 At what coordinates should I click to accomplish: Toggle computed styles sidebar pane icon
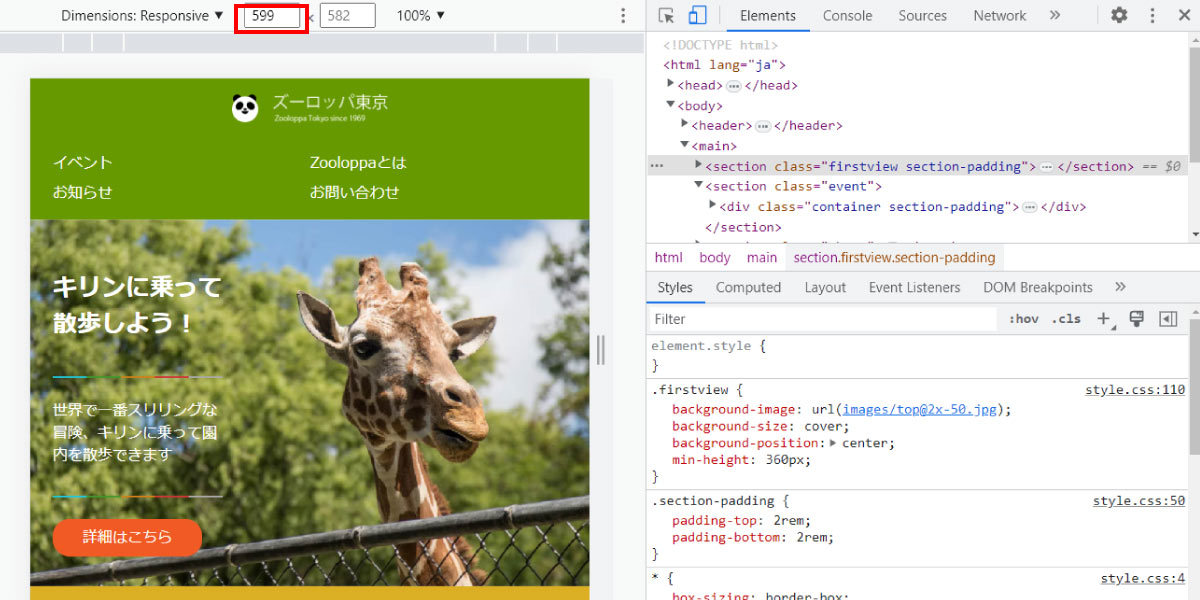1167,319
